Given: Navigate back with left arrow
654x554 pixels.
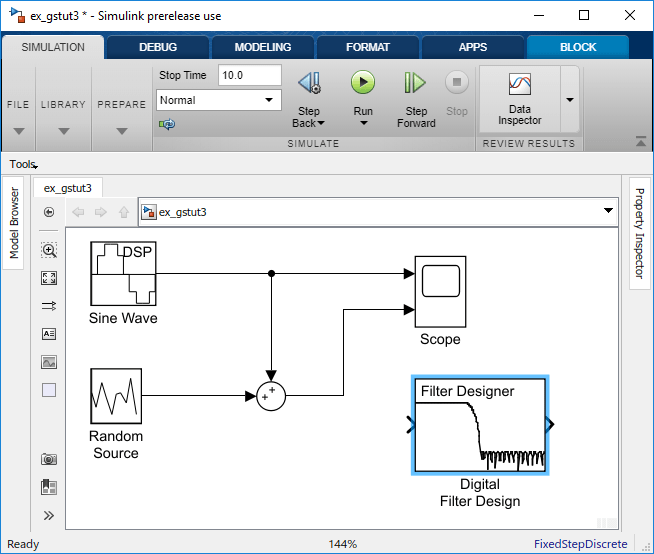Looking at the screenshot, I should point(78,212).
